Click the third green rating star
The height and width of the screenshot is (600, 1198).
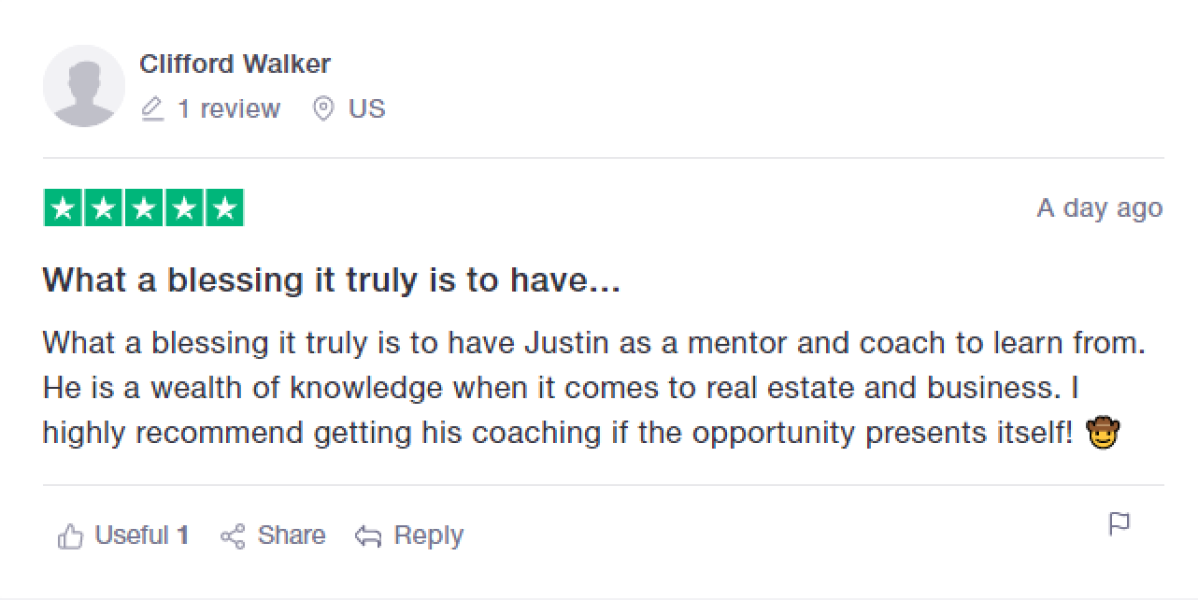click(x=143, y=208)
